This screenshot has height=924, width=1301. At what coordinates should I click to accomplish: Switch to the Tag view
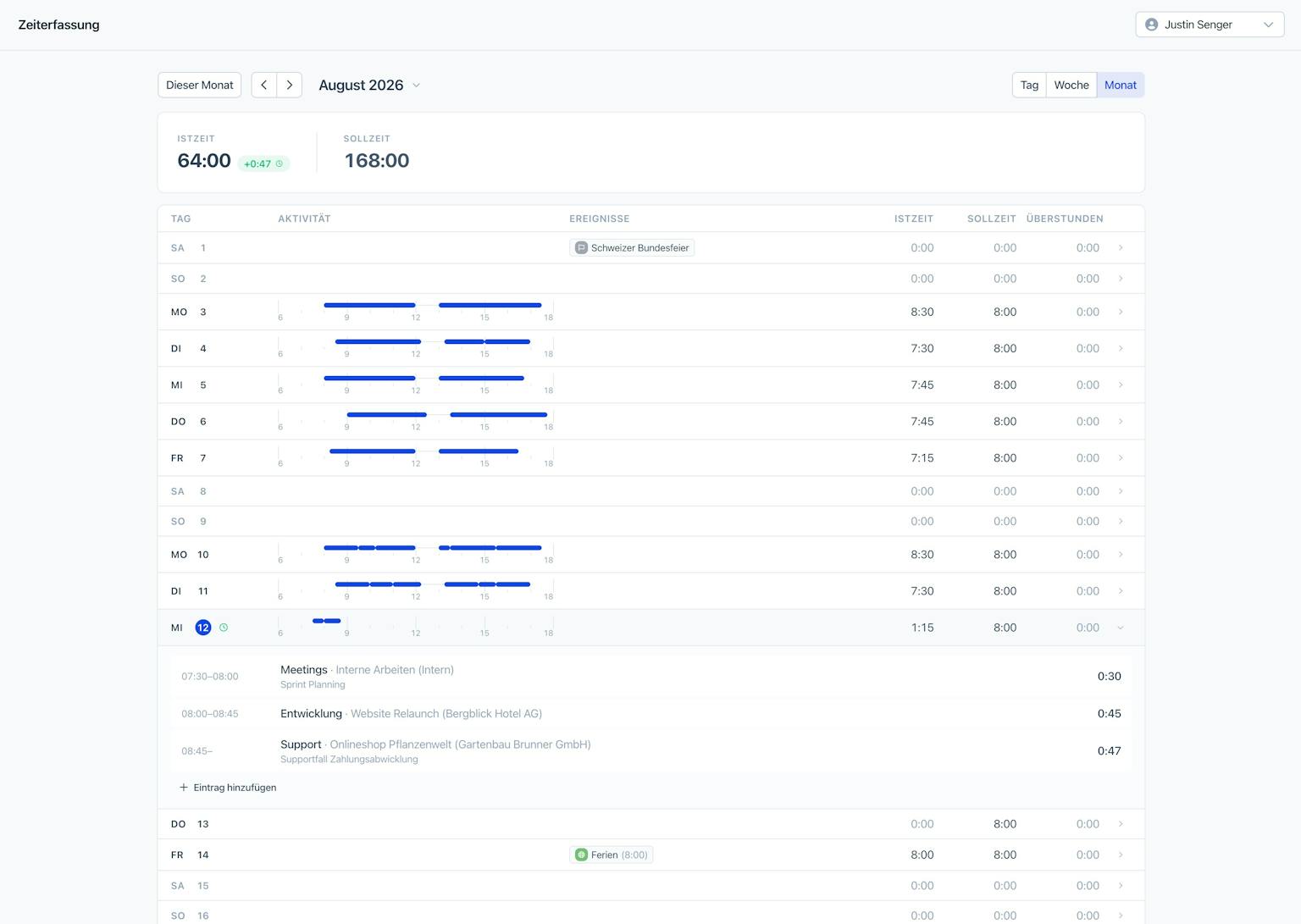[1029, 85]
